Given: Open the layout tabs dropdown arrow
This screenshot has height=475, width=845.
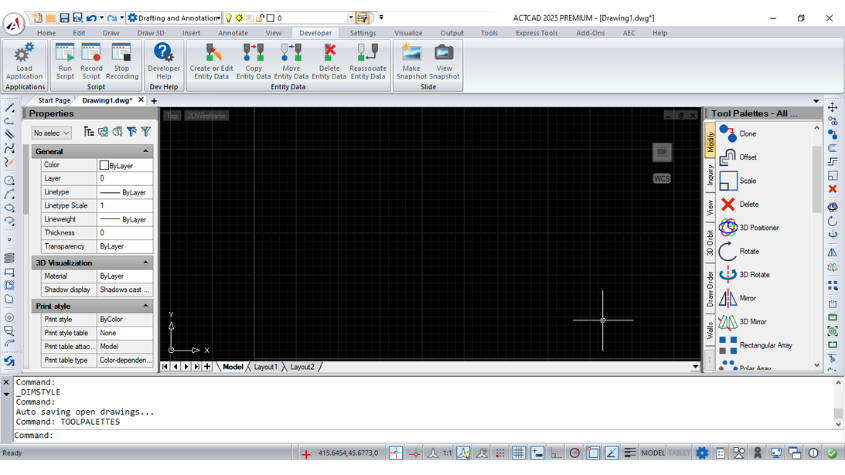Looking at the screenshot, I should pos(695,367).
